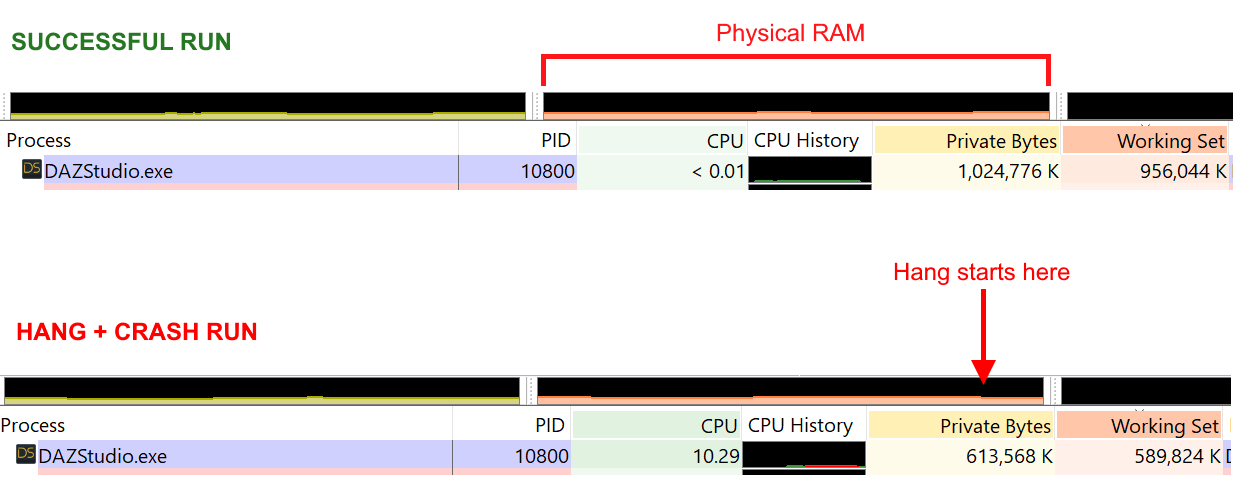Open the CPU usage graph in the successful run toolbar
Screen dimensions: 1233x495
(x=267, y=105)
